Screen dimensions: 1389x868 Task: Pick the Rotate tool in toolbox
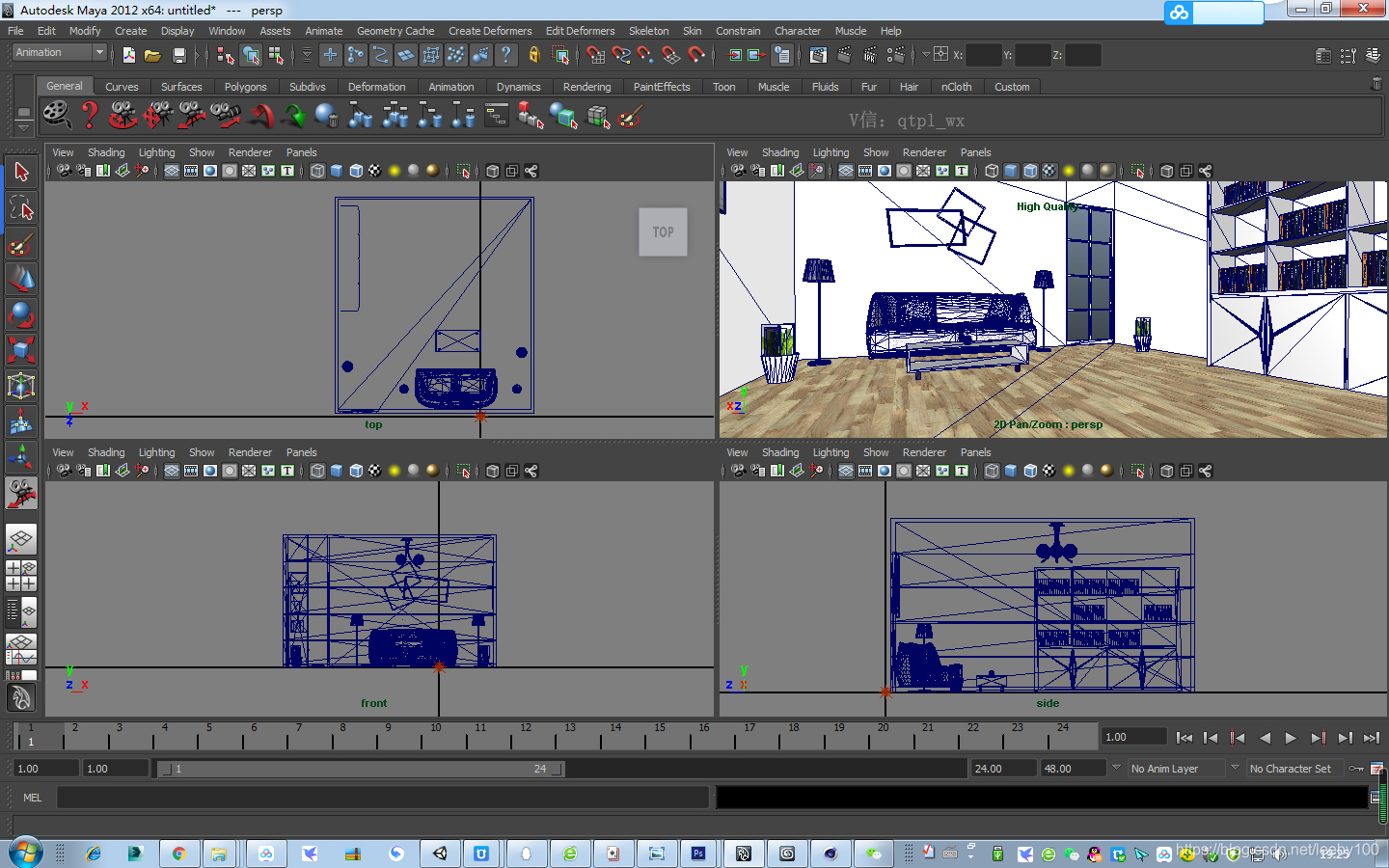tap(21, 314)
